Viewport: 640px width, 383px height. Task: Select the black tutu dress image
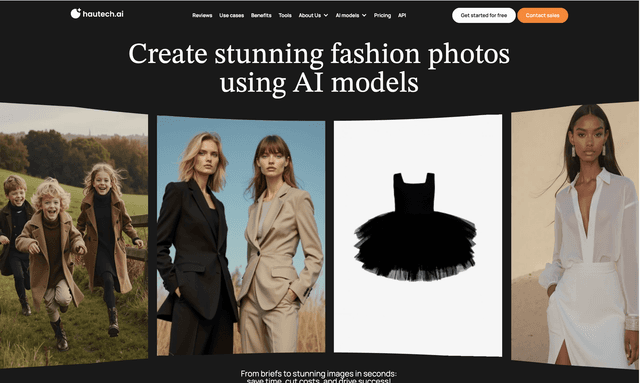coord(418,235)
